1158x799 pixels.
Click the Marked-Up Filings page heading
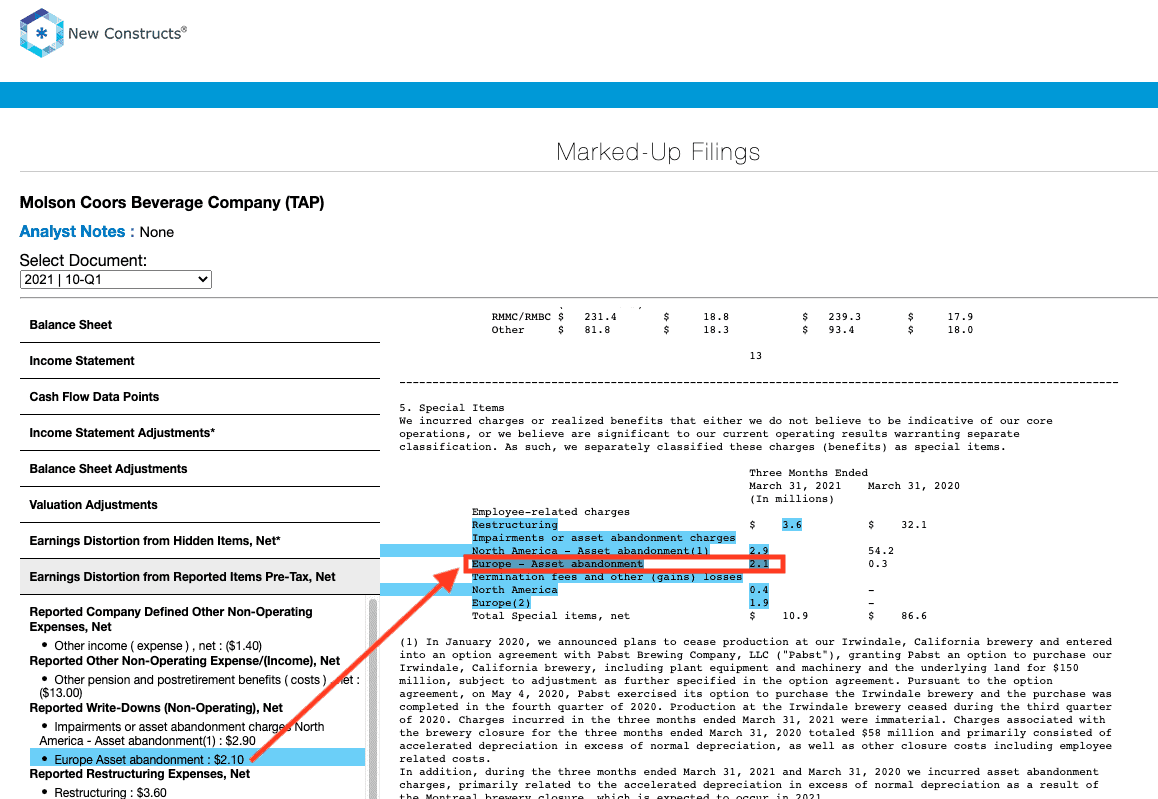658,152
